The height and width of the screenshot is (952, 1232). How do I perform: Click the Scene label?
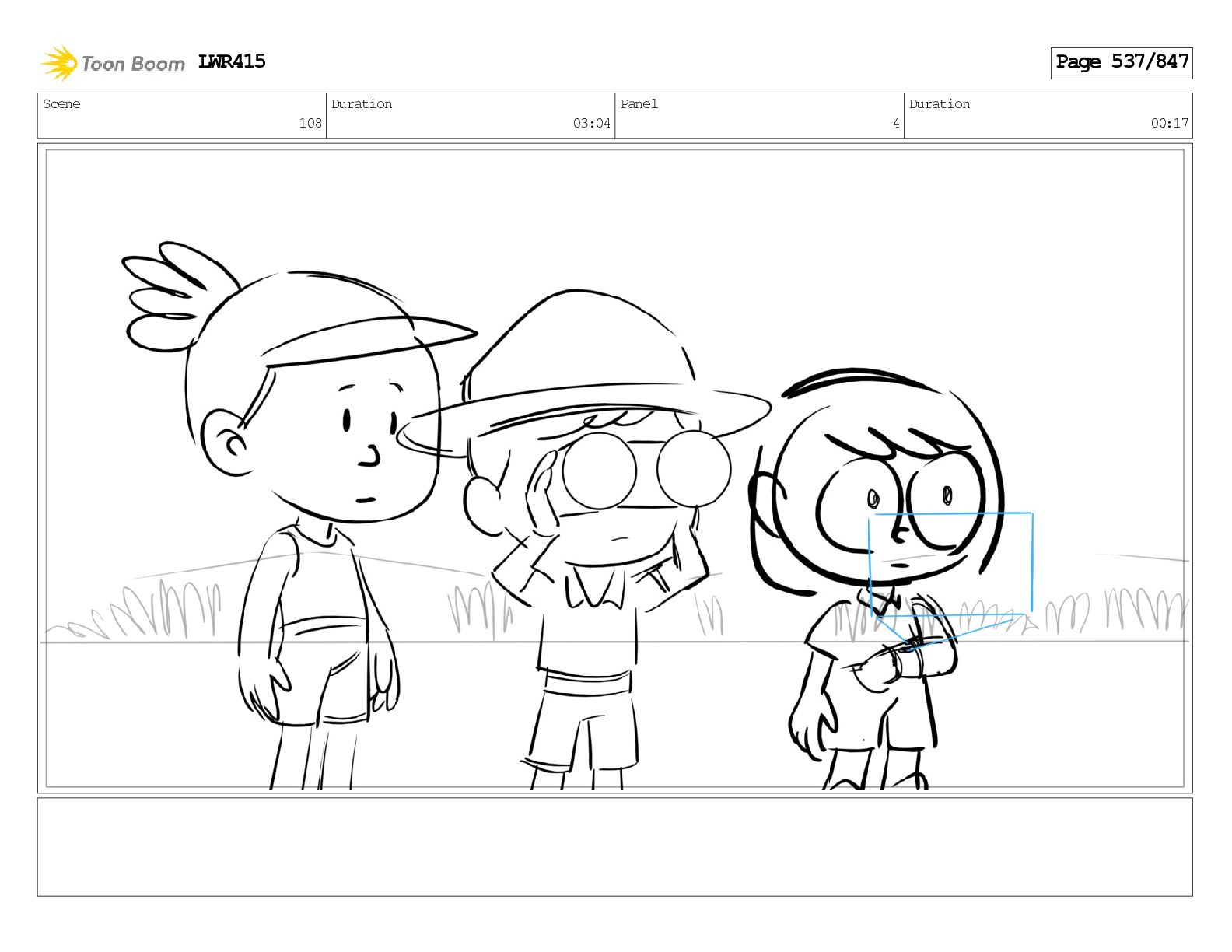pos(61,104)
